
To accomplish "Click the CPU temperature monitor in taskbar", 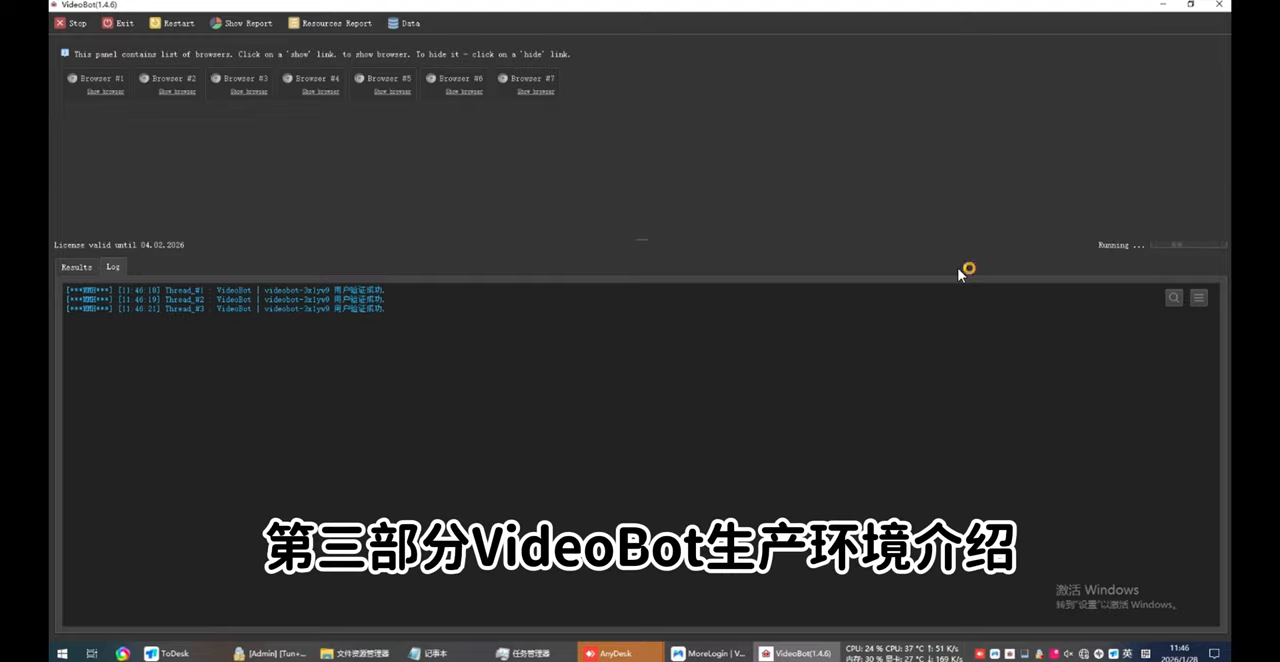I will [x=904, y=653].
